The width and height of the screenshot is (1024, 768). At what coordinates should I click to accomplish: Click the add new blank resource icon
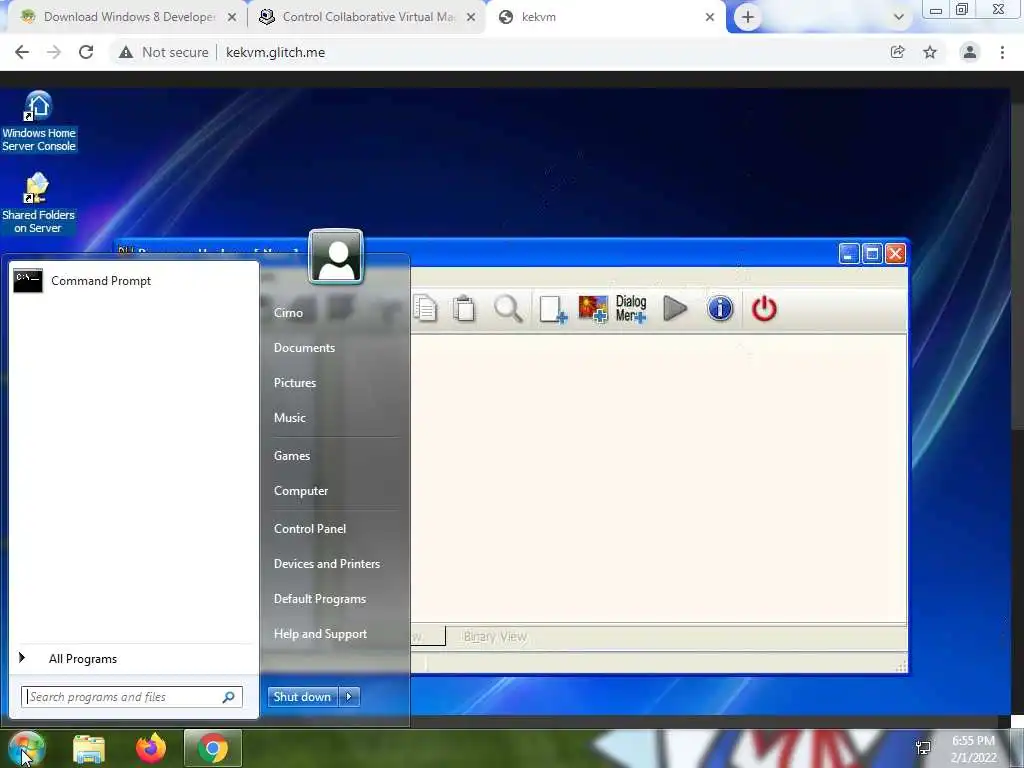tap(552, 309)
